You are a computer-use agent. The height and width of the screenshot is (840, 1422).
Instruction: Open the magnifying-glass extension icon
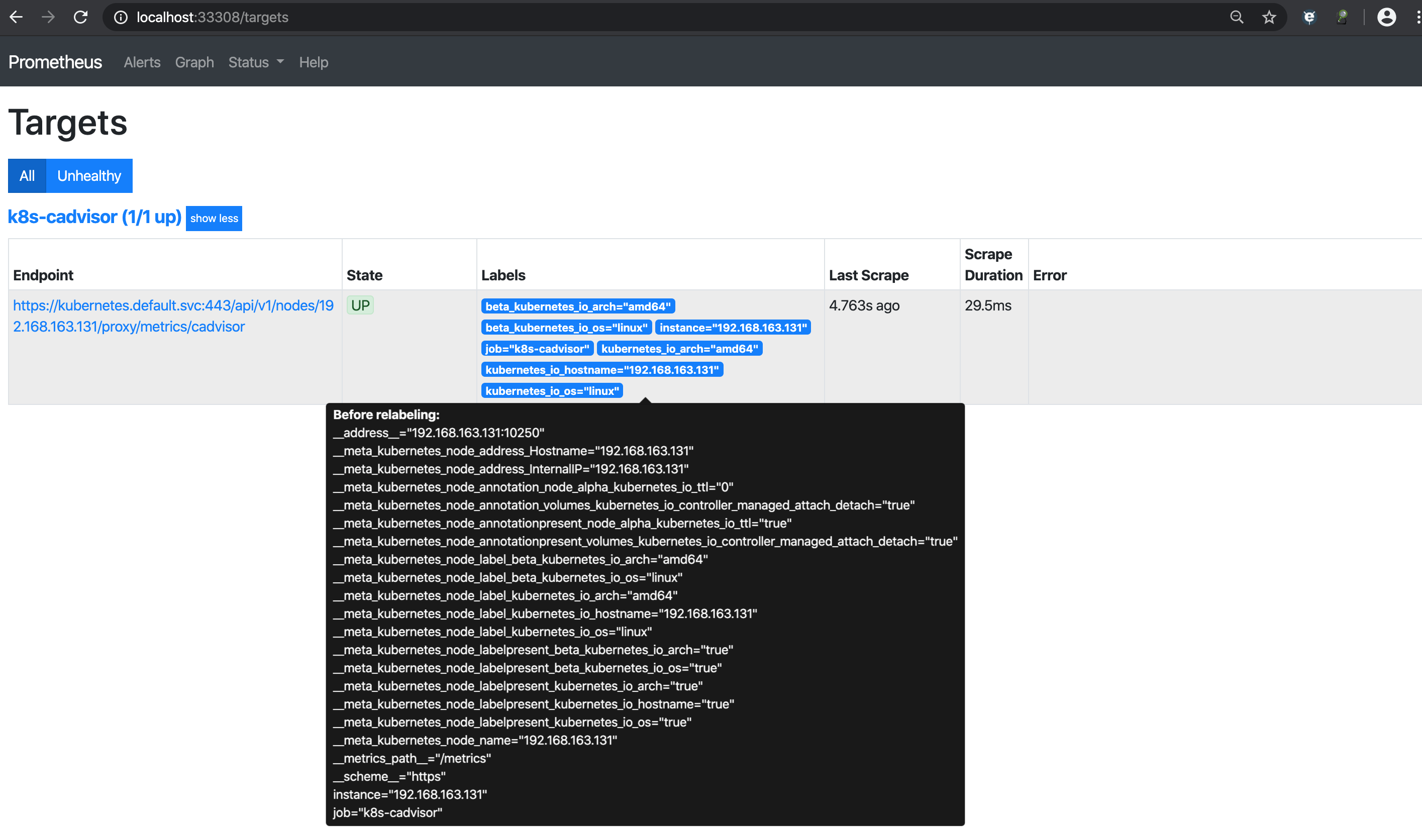coord(1343,17)
